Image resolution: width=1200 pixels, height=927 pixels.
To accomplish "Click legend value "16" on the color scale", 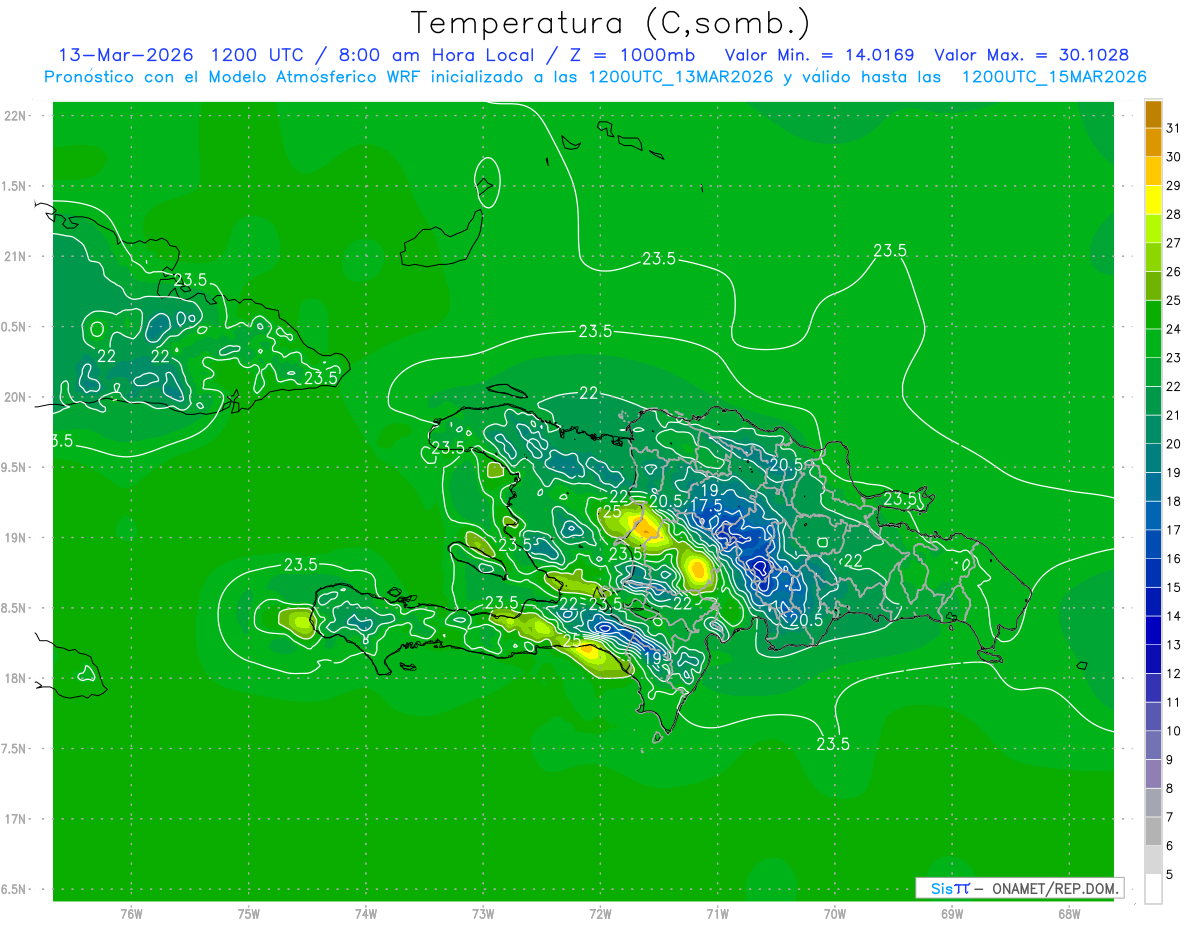I will (x=1174, y=559).
